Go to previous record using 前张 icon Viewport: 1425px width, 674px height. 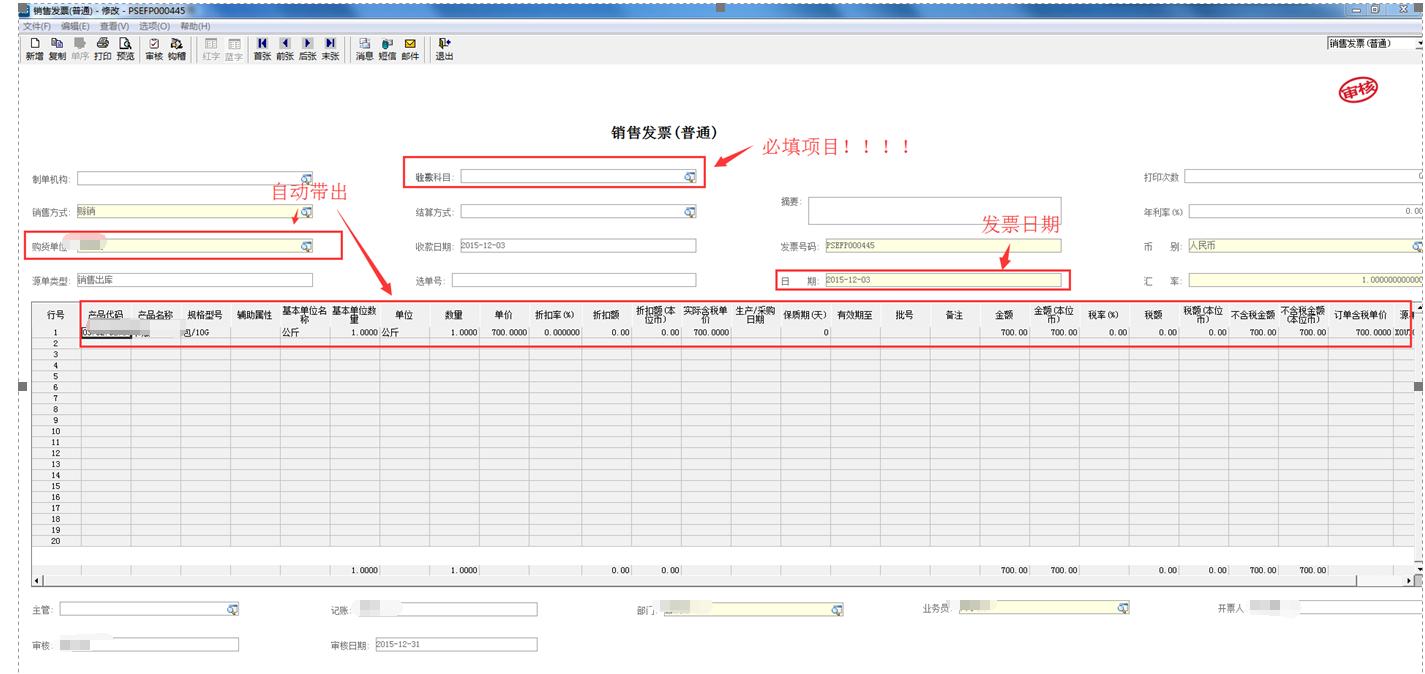point(285,44)
